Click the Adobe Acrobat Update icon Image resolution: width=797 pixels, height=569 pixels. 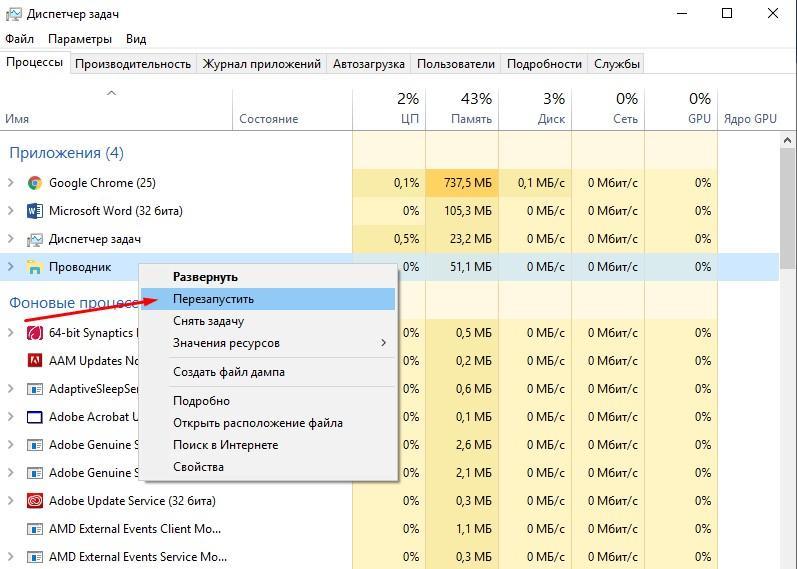35,417
